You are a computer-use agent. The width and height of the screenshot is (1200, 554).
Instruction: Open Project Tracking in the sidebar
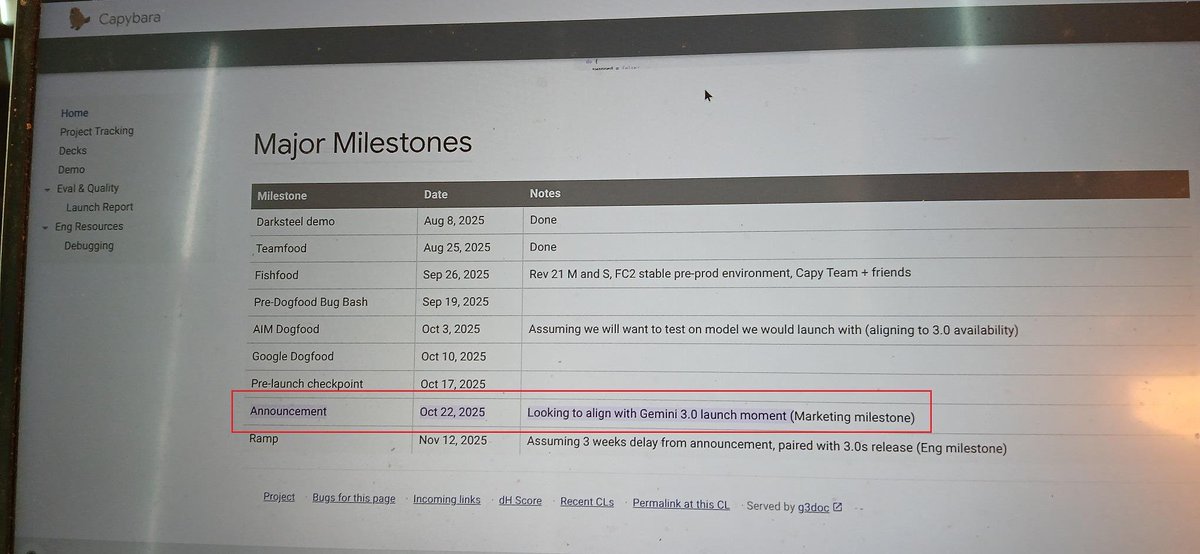coord(96,131)
